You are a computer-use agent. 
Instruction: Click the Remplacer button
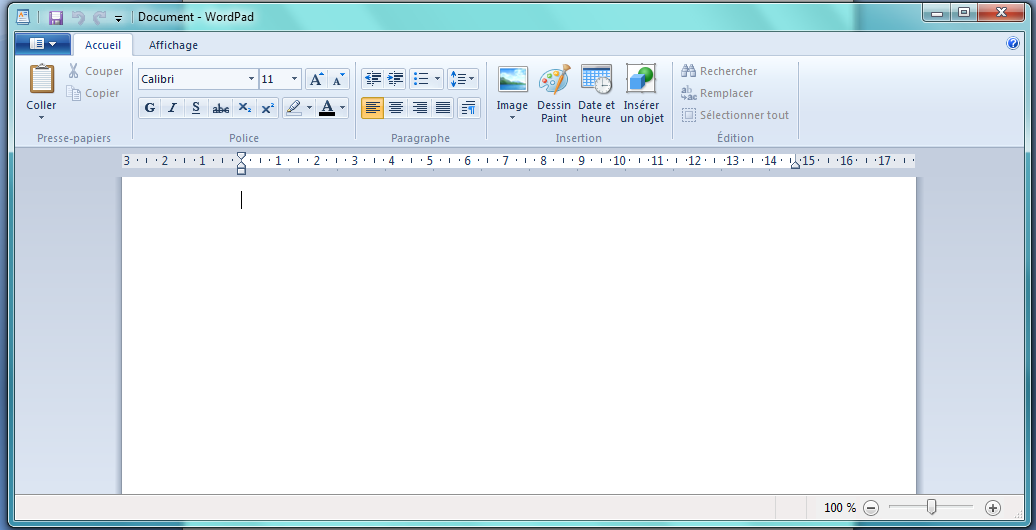[x=718, y=93]
